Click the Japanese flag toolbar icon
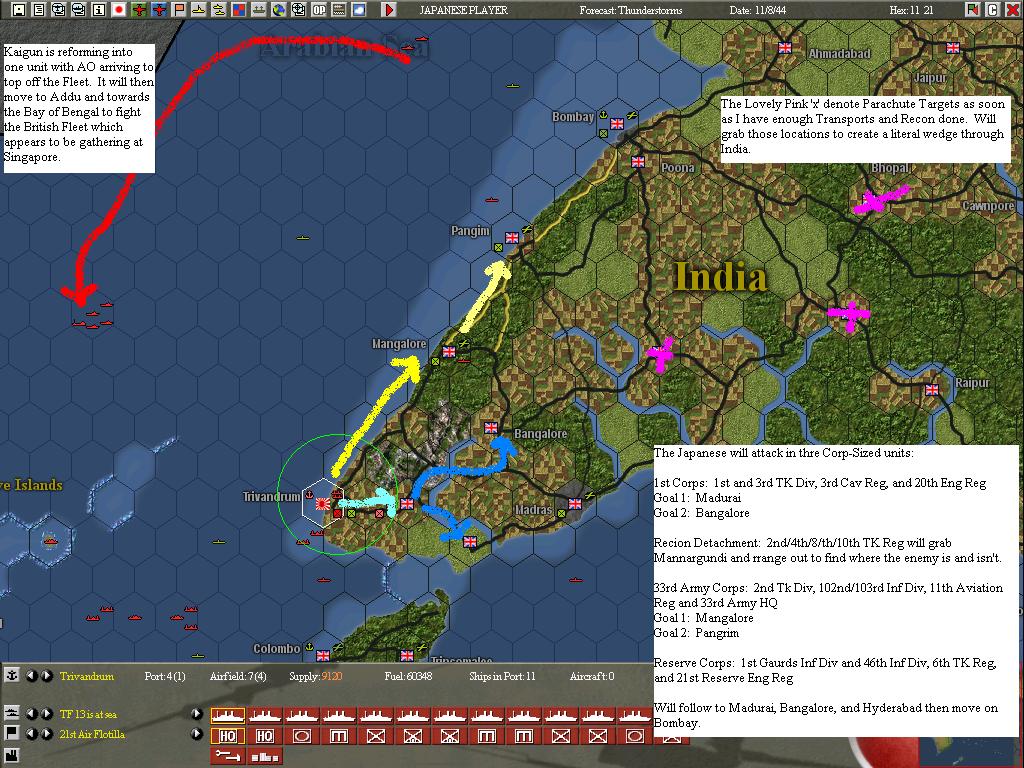This screenshot has width=1024, height=768. pos(119,10)
